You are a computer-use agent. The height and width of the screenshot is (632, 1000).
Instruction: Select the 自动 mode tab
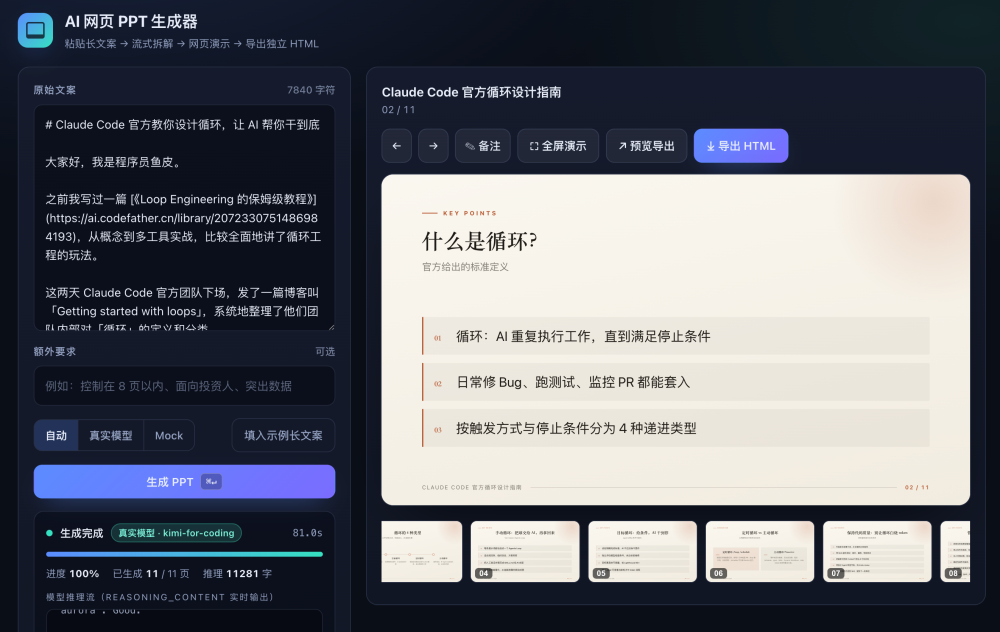[x=56, y=436]
